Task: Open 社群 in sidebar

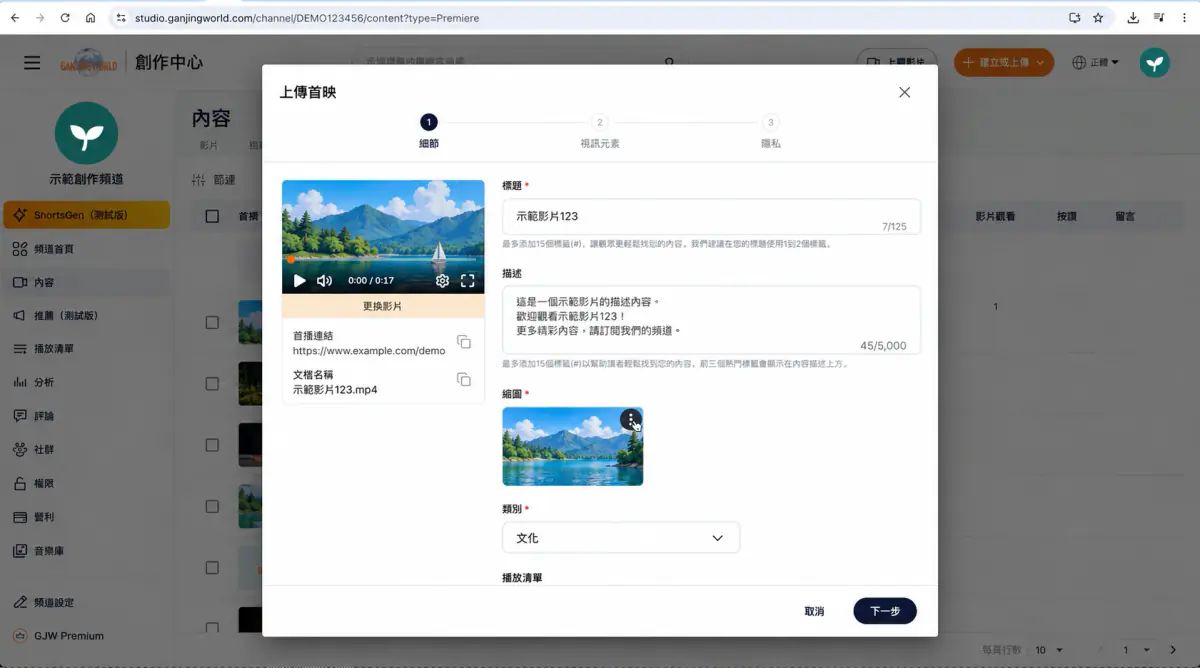Action: pos(86,450)
